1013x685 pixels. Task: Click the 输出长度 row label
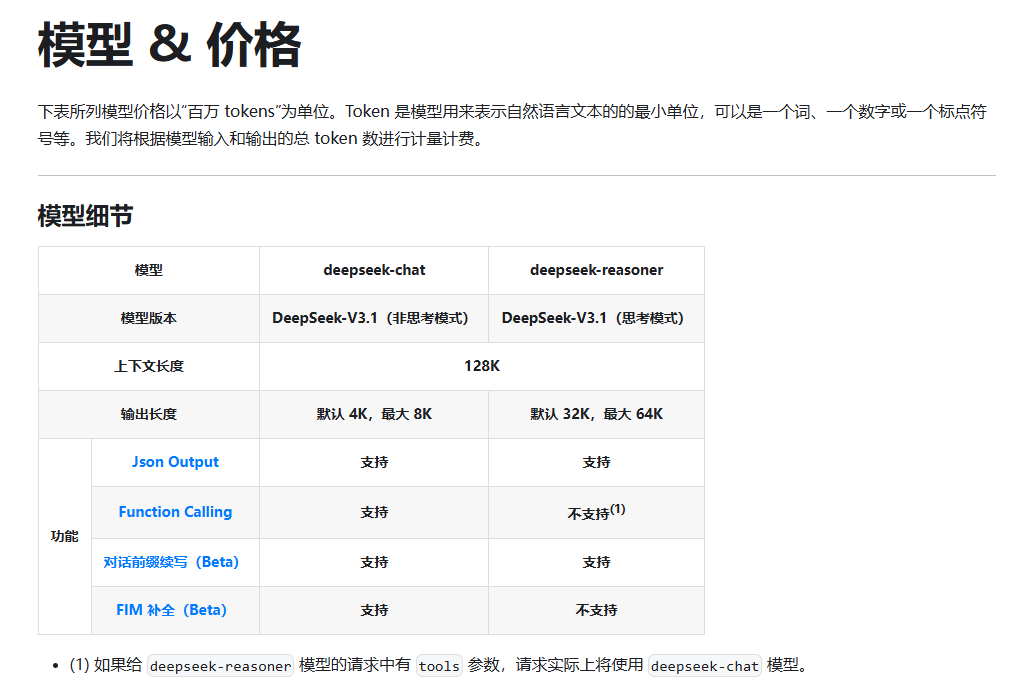(x=149, y=414)
